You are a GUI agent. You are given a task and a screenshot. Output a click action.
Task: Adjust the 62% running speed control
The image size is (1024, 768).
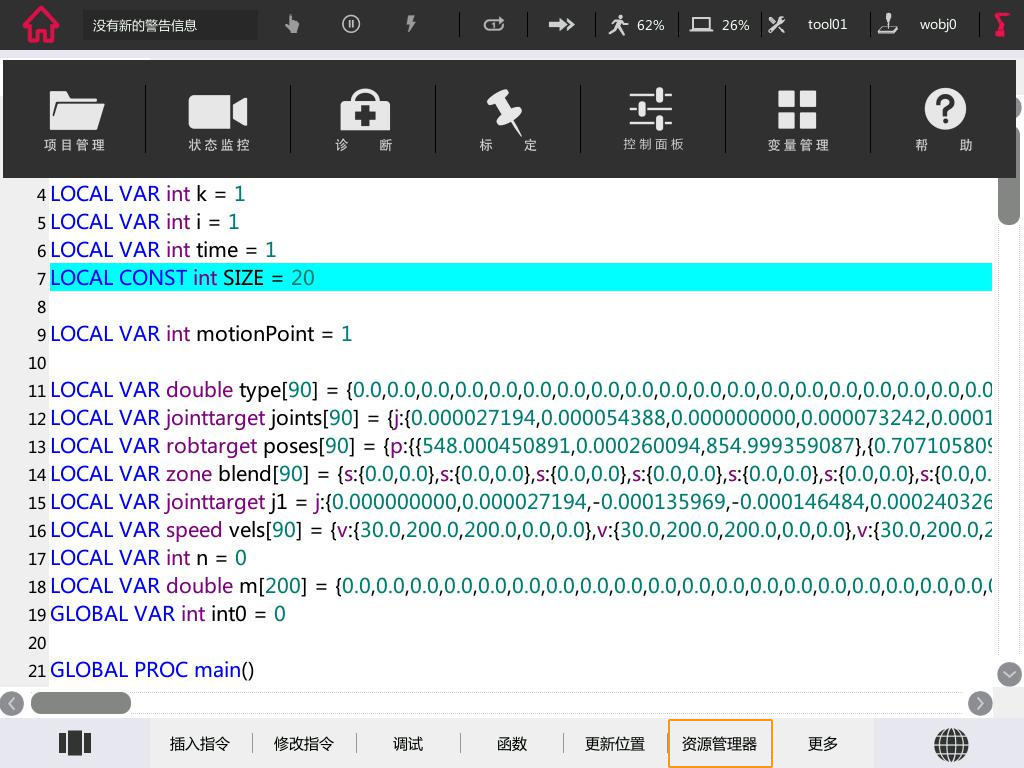coord(637,24)
